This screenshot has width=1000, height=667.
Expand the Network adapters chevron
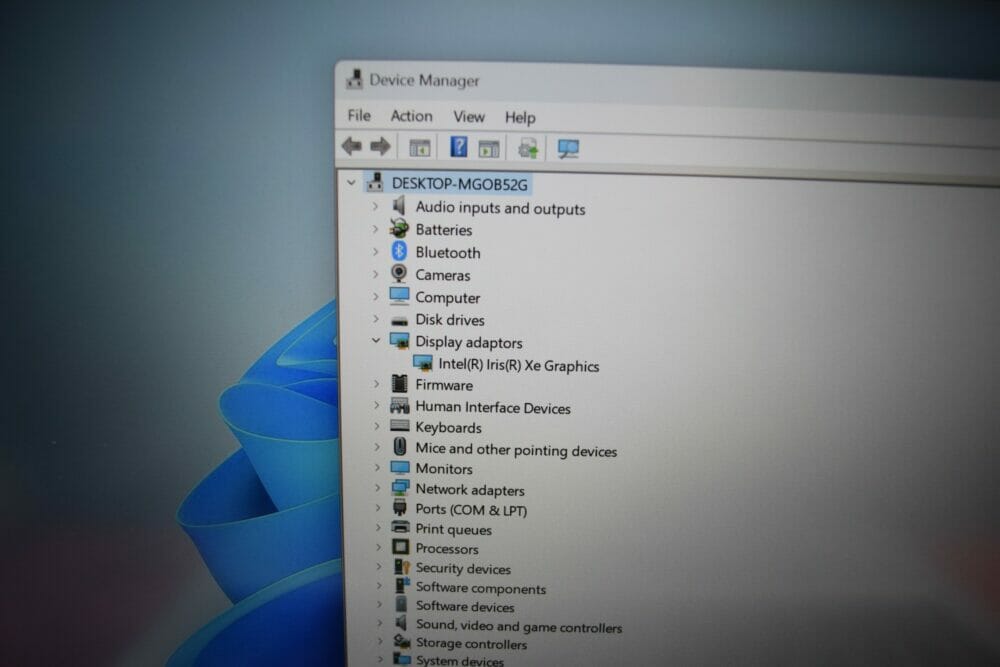[x=378, y=488]
